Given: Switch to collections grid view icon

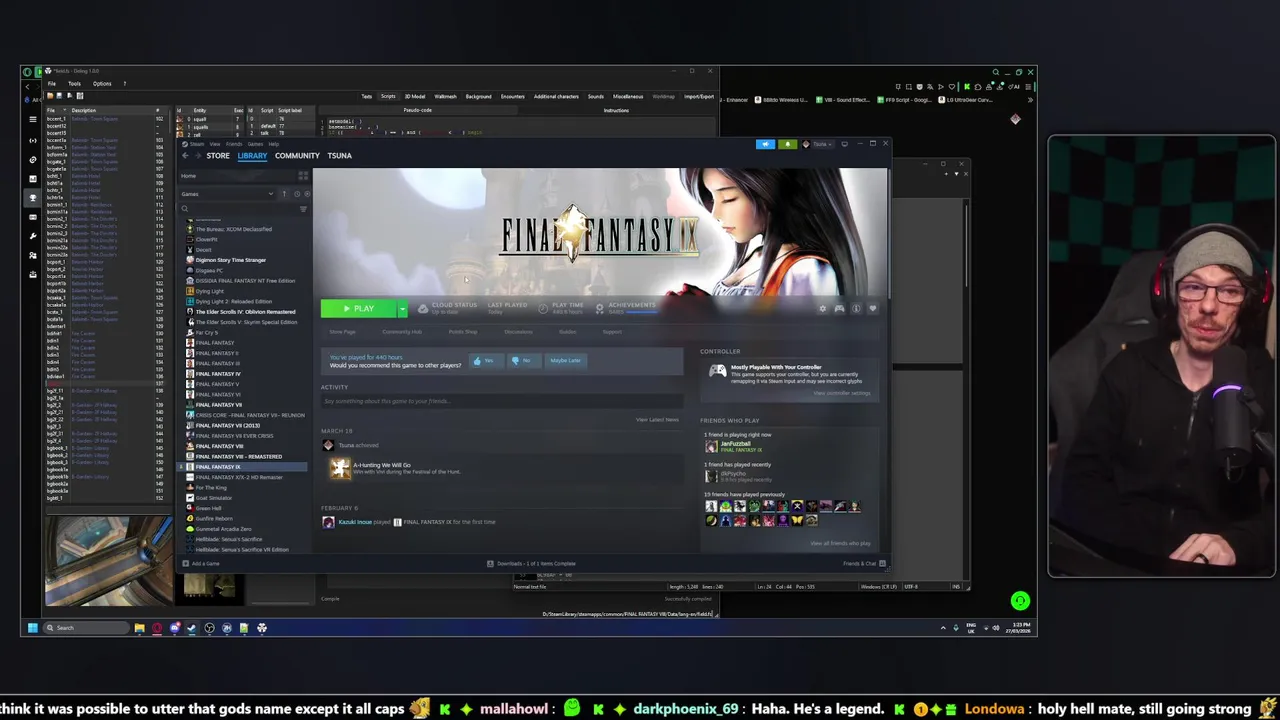Looking at the screenshot, I should point(303,176).
